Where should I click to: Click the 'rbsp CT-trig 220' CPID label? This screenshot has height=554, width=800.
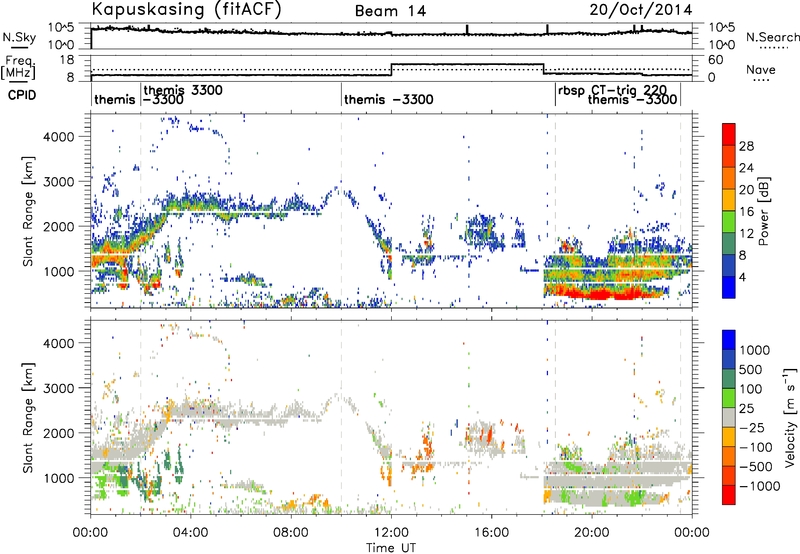612,90
